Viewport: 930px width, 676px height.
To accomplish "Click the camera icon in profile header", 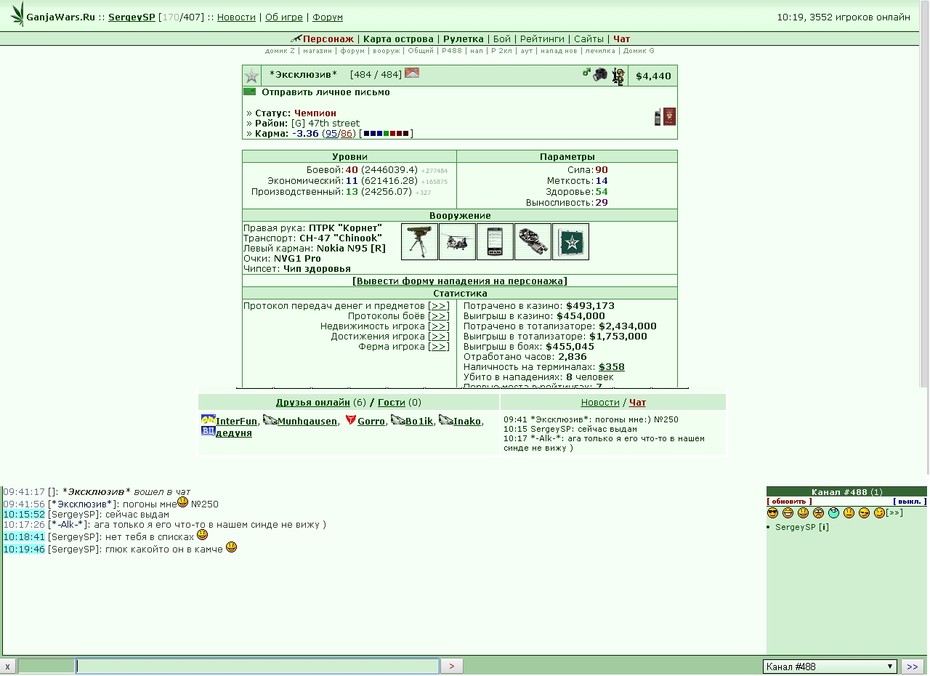I will coord(600,75).
